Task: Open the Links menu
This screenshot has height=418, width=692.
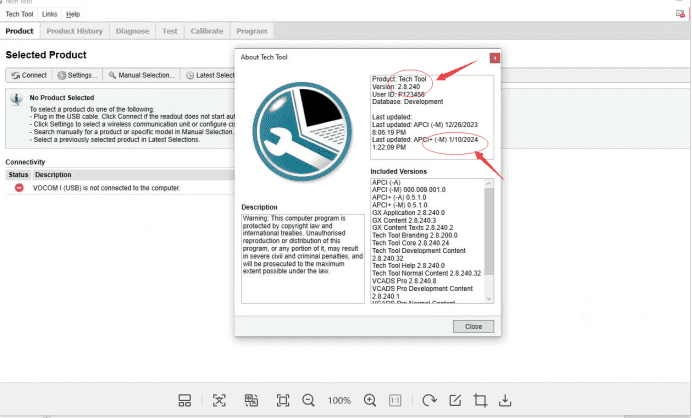Action: coord(49,14)
